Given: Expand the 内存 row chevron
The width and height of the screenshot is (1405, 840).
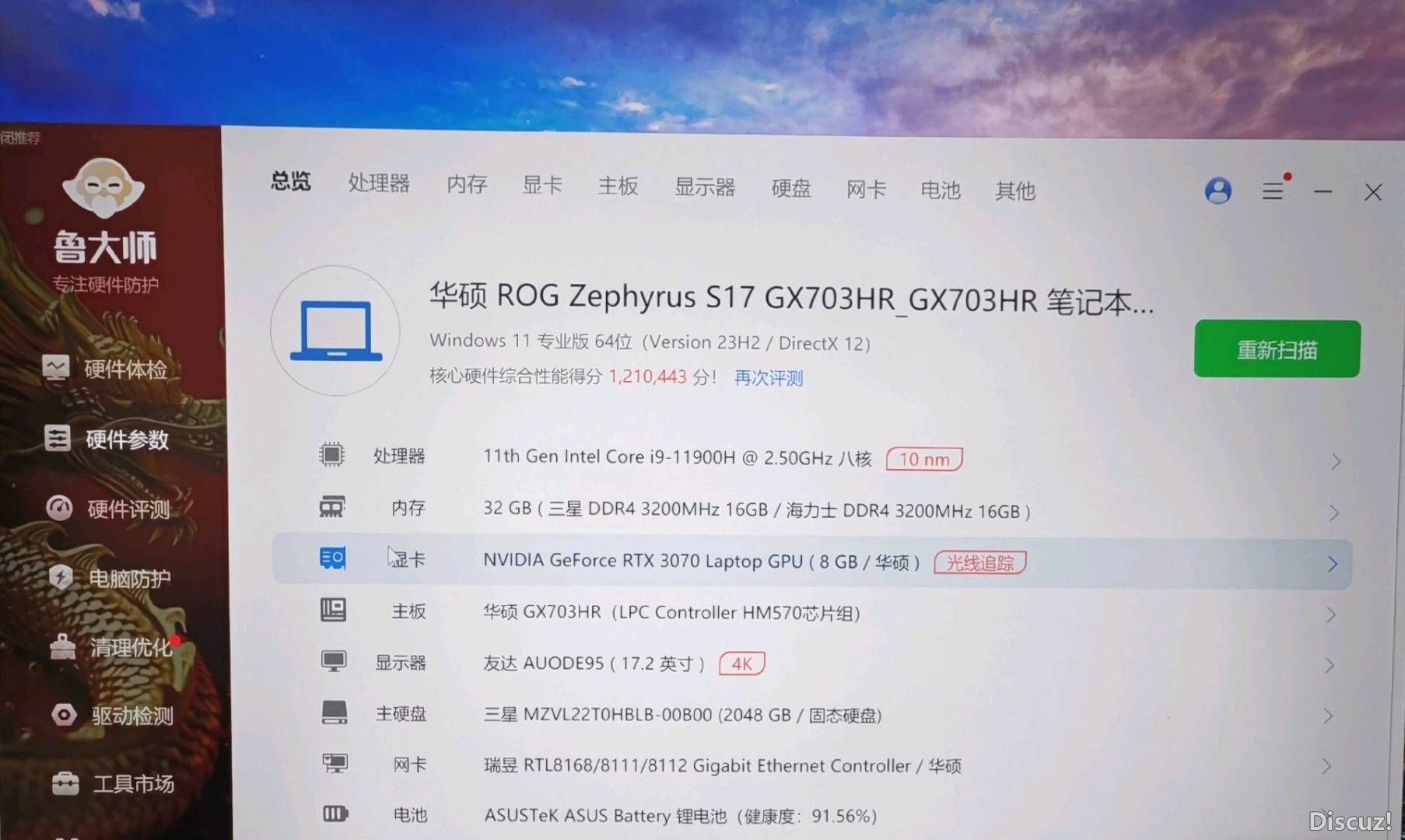Looking at the screenshot, I should click(x=1334, y=513).
